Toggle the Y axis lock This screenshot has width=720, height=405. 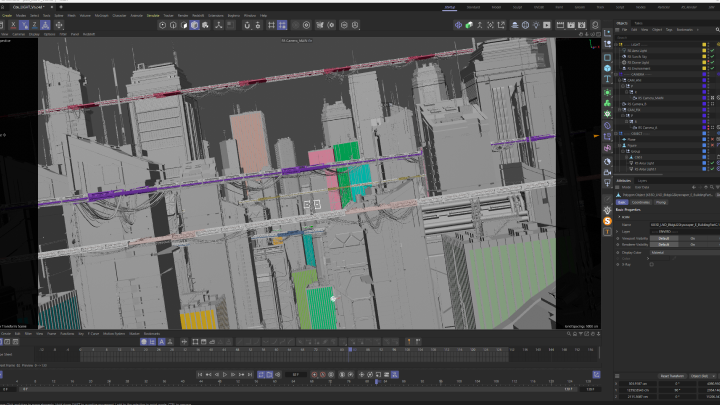pos(24,25)
